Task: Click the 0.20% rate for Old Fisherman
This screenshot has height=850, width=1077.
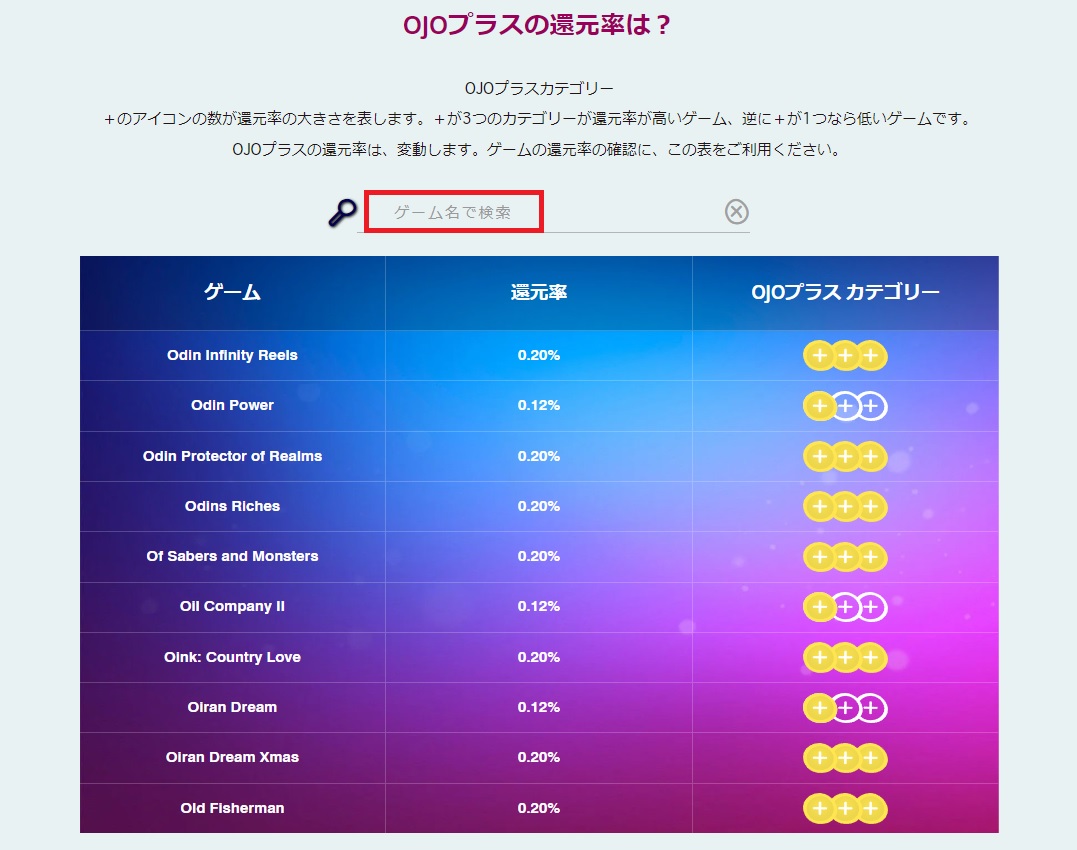Action: tap(538, 808)
